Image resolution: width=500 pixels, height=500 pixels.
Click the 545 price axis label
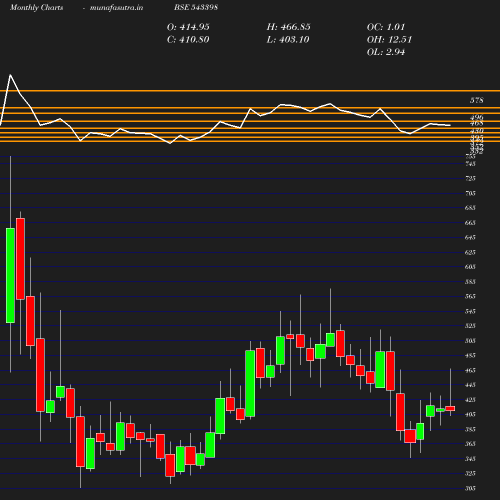pyautogui.click(x=470, y=311)
